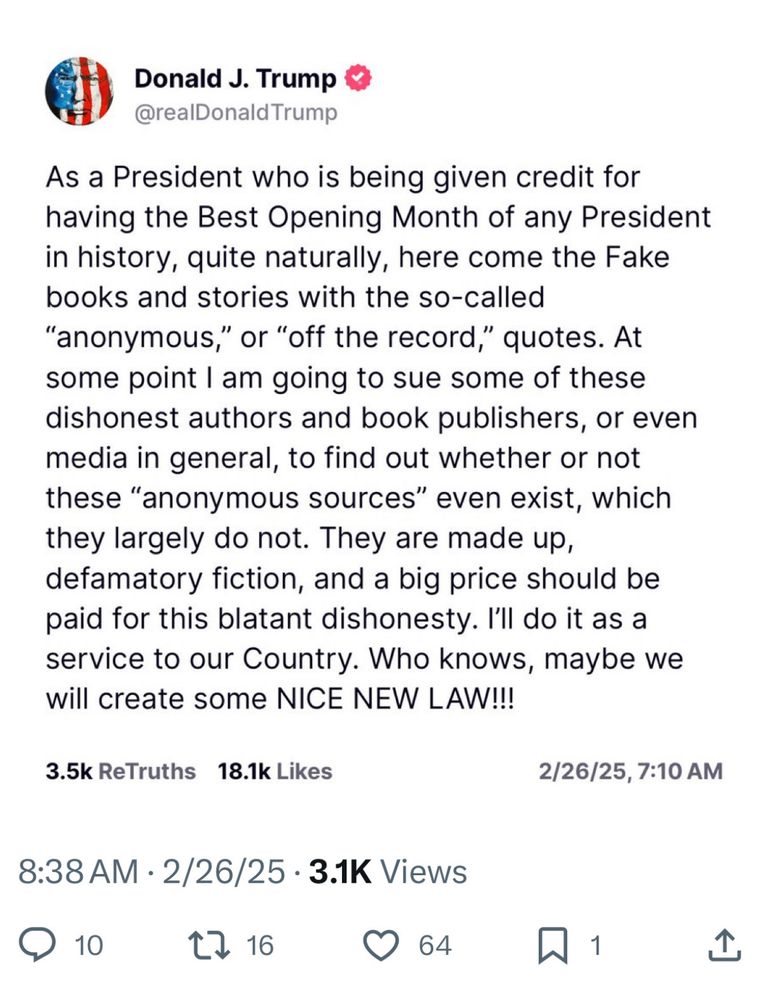View the 3.5k ReTruths count
This screenshot has height=1000, width=768.
point(121,771)
